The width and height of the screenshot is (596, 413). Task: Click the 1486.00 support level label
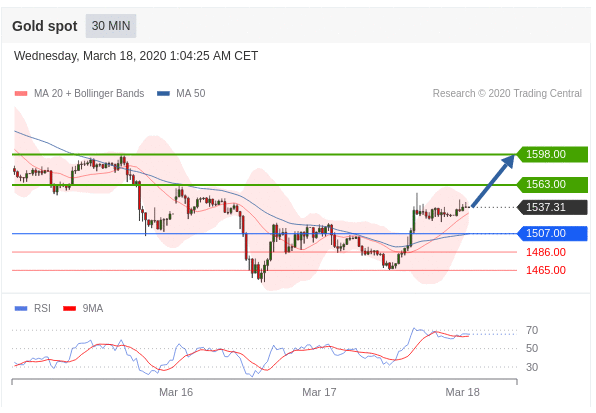(x=546, y=252)
